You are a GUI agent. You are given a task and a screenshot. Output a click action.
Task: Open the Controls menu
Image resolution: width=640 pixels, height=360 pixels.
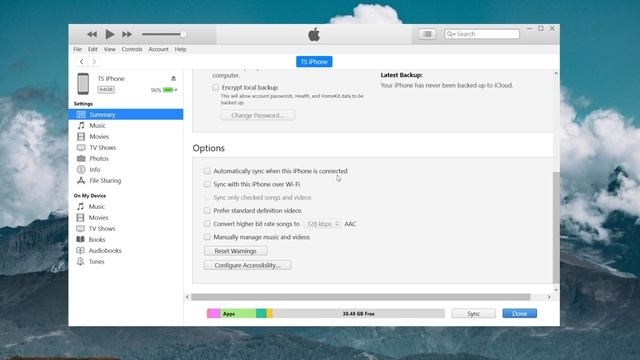tap(132, 49)
